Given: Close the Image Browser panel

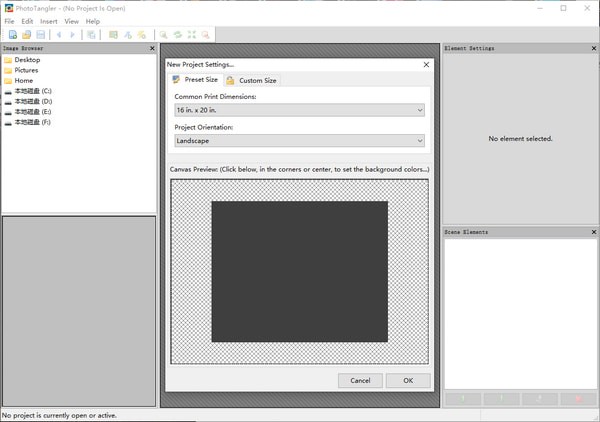Looking at the screenshot, I should [152, 48].
